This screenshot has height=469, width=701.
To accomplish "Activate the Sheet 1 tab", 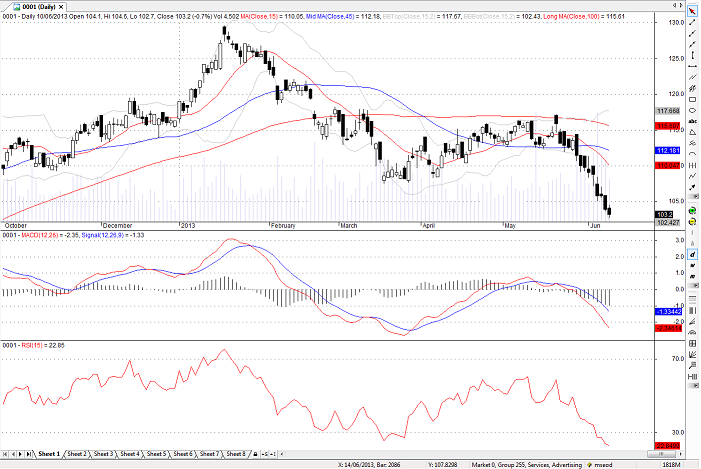I will [48, 454].
